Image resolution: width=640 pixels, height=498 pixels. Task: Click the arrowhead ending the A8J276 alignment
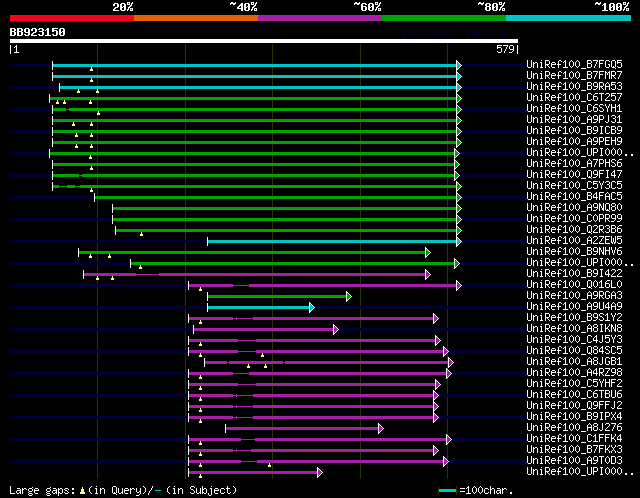[x=381, y=429]
